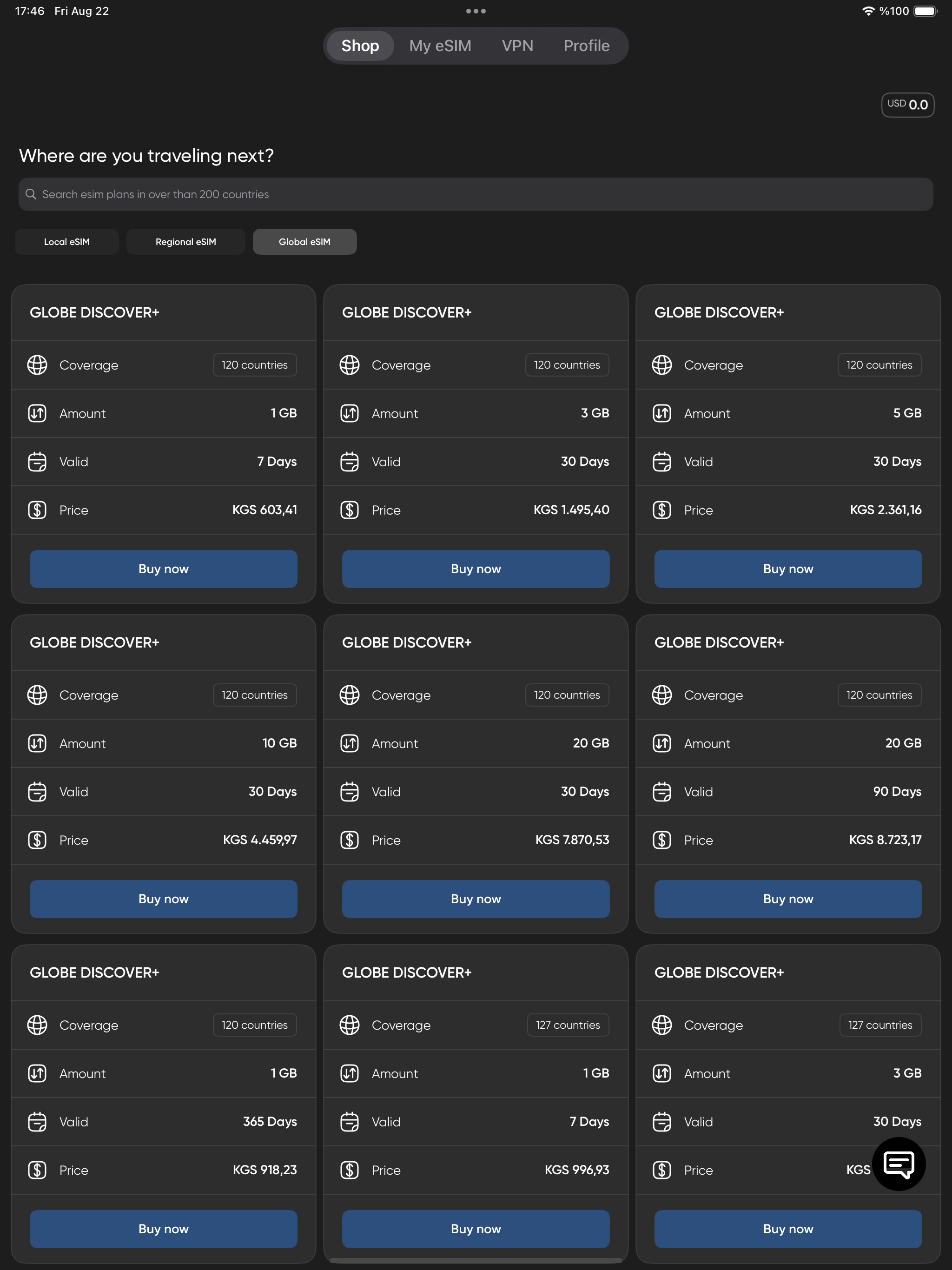Focus the esim plans search field
Image resolution: width=952 pixels, height=1270 pixels.
[476, 194]
